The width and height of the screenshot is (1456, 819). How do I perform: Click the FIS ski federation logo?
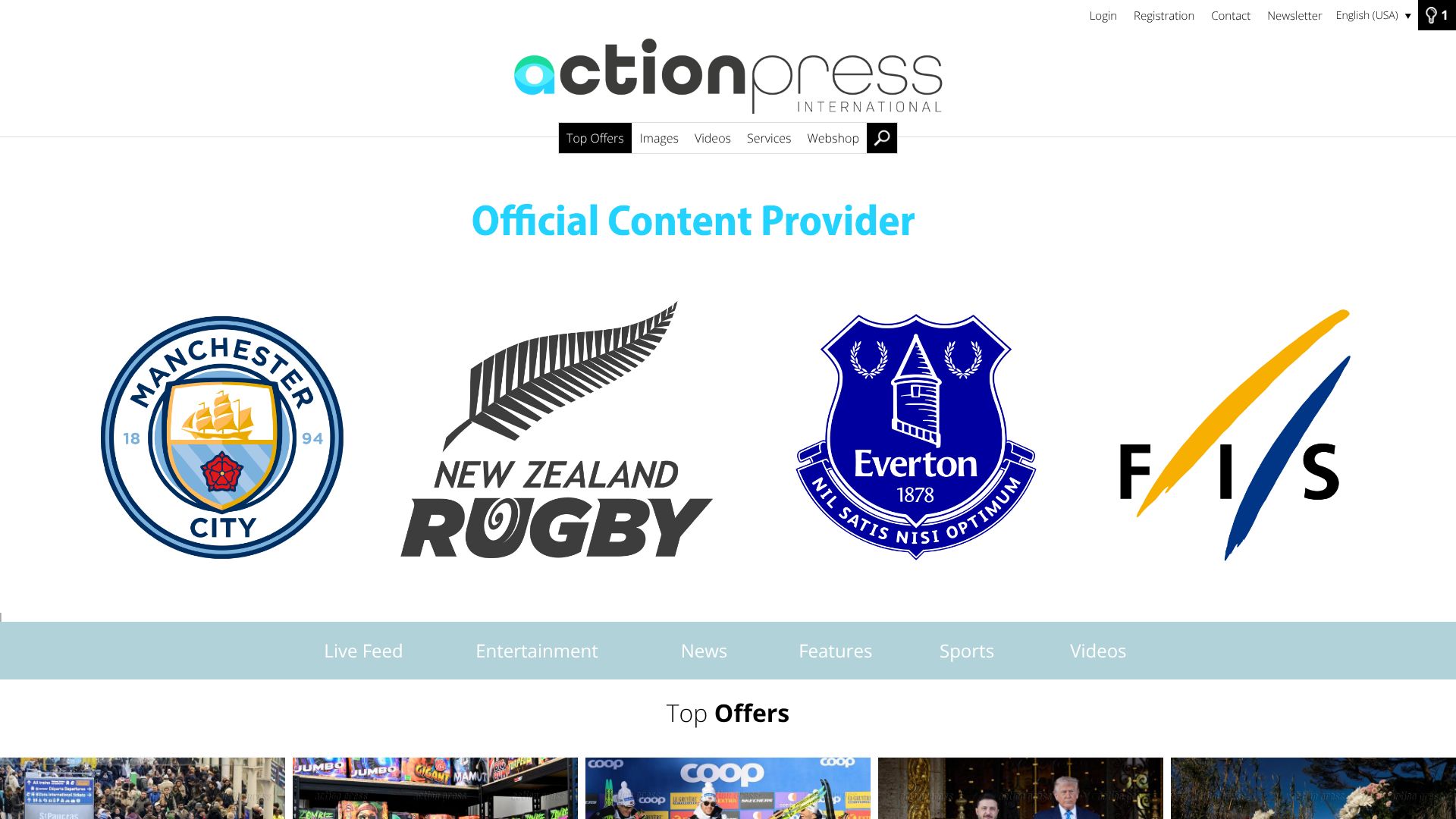point(1235,435)
